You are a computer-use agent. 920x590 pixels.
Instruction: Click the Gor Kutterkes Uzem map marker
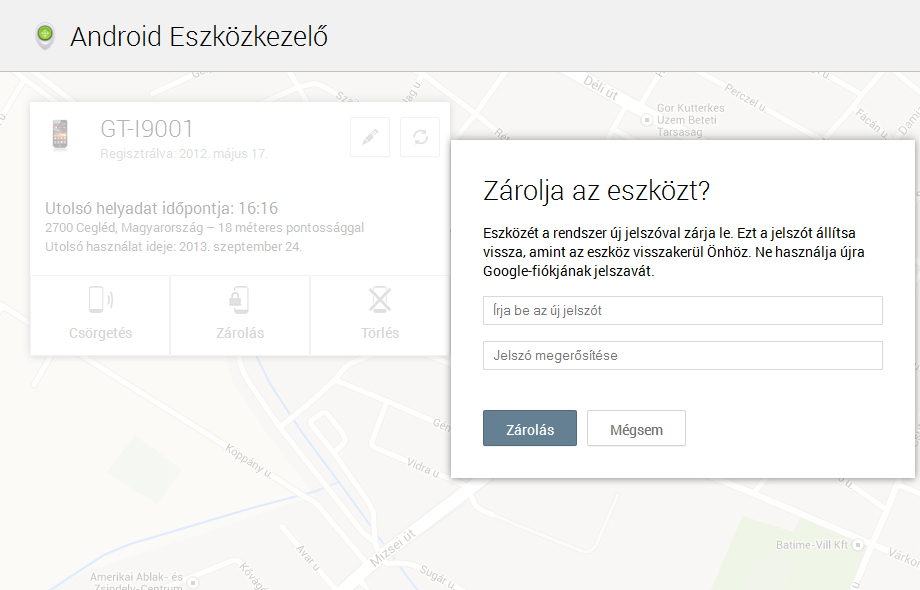[647, 120]
